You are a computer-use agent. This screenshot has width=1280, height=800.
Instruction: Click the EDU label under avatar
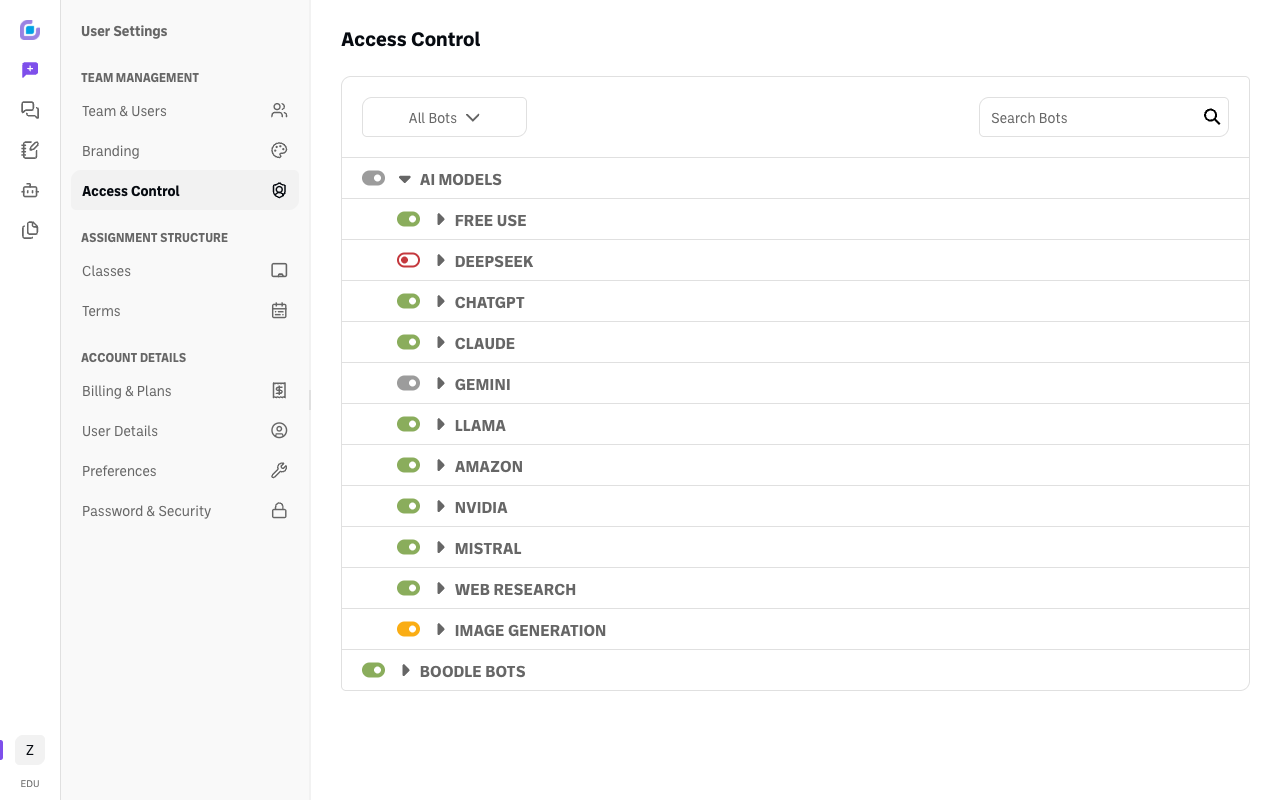(x=30, y=783)
